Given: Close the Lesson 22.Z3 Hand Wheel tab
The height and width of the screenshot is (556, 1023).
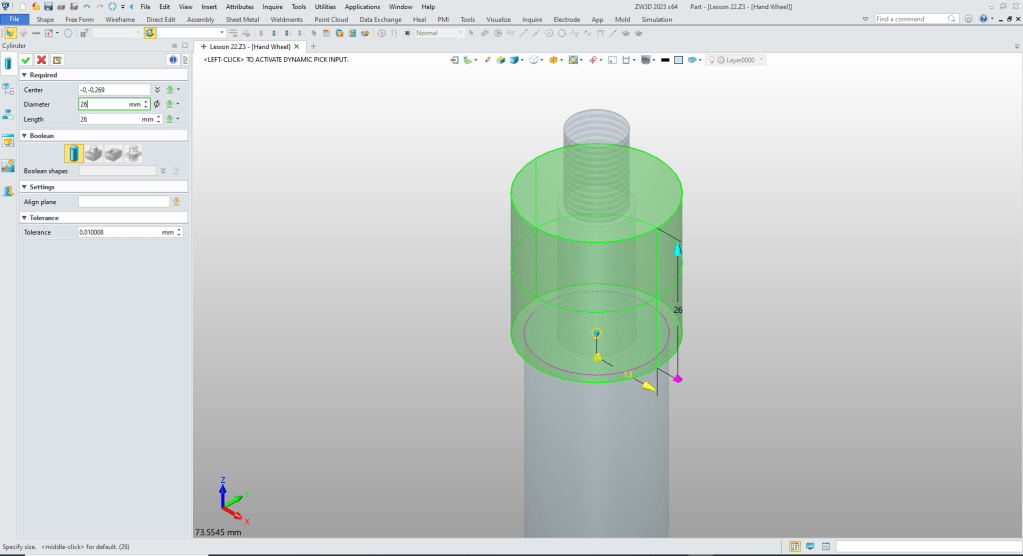Looking at the screenshot, I should click(x=296, y=47).
